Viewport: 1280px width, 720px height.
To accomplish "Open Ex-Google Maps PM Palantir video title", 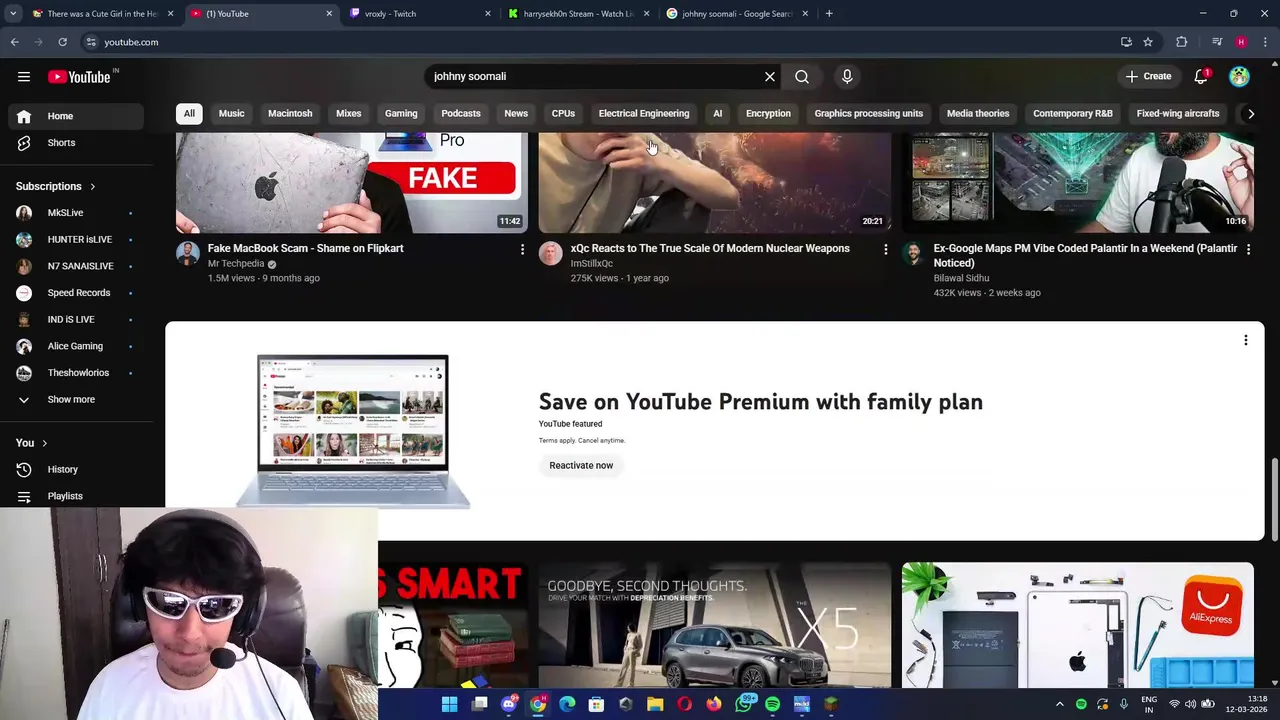I will pos(1085,255).
